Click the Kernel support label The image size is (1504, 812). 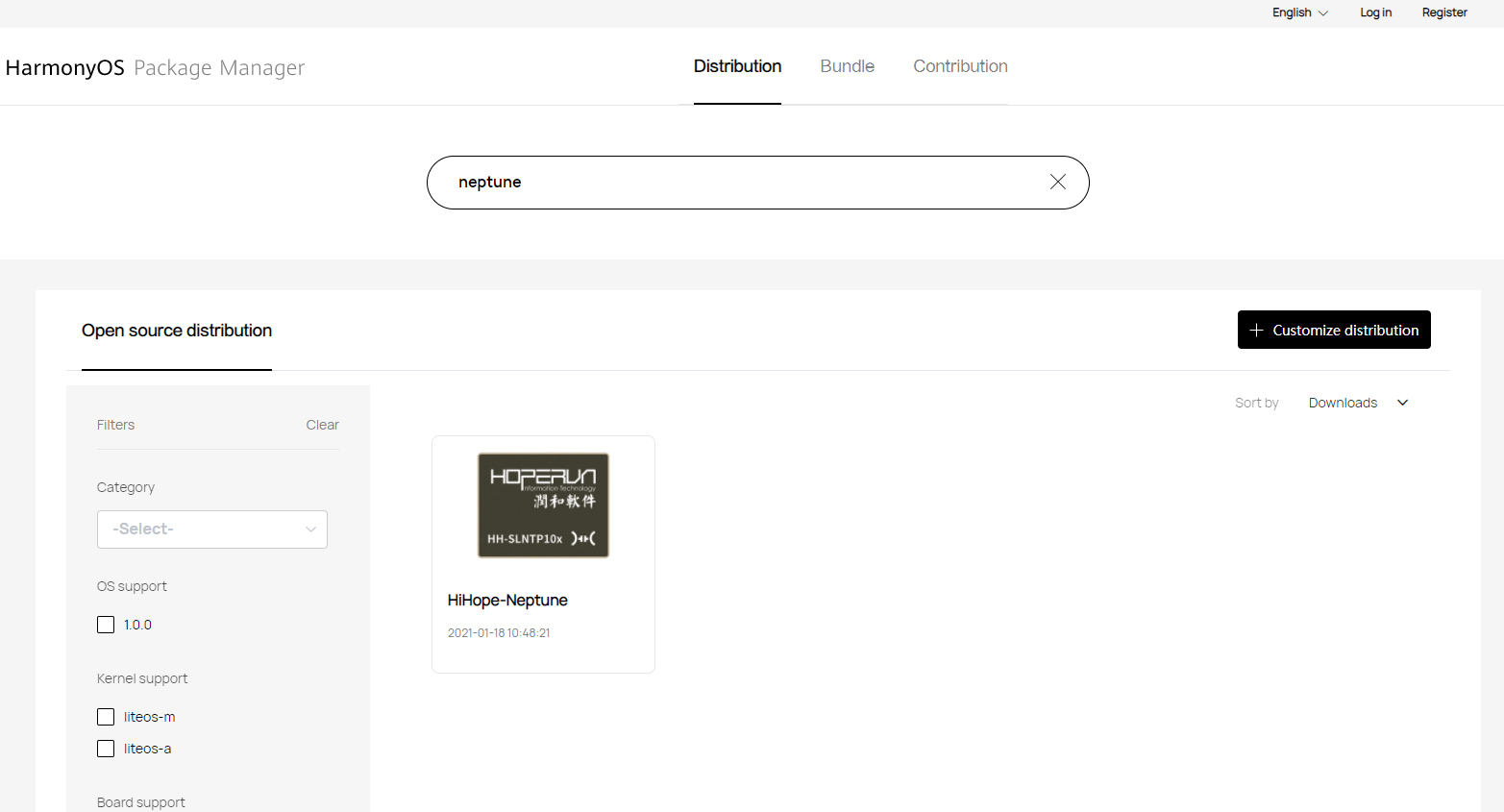point(142,678)
